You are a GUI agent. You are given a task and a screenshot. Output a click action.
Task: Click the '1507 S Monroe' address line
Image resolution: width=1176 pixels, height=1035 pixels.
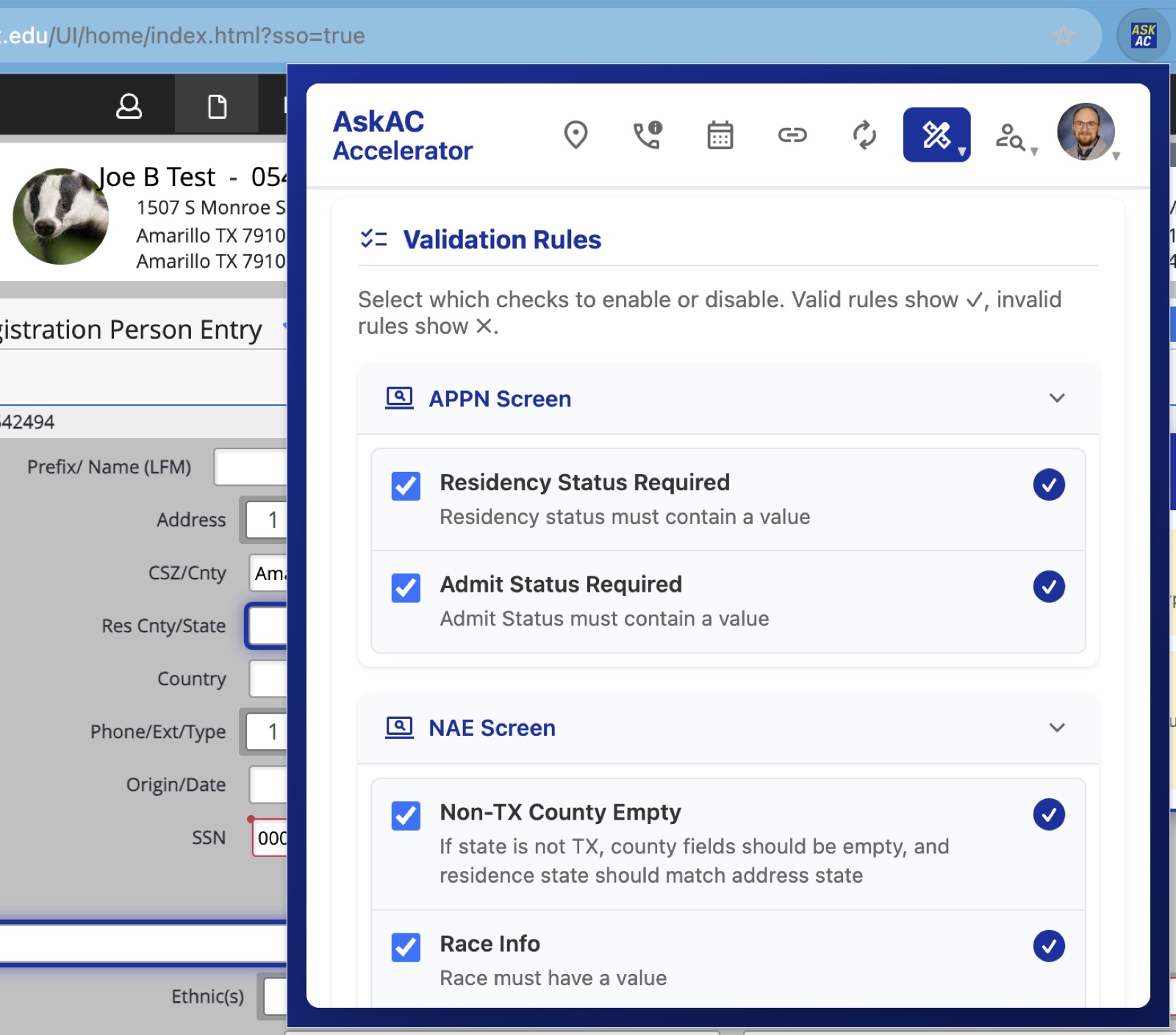[211, 207]
